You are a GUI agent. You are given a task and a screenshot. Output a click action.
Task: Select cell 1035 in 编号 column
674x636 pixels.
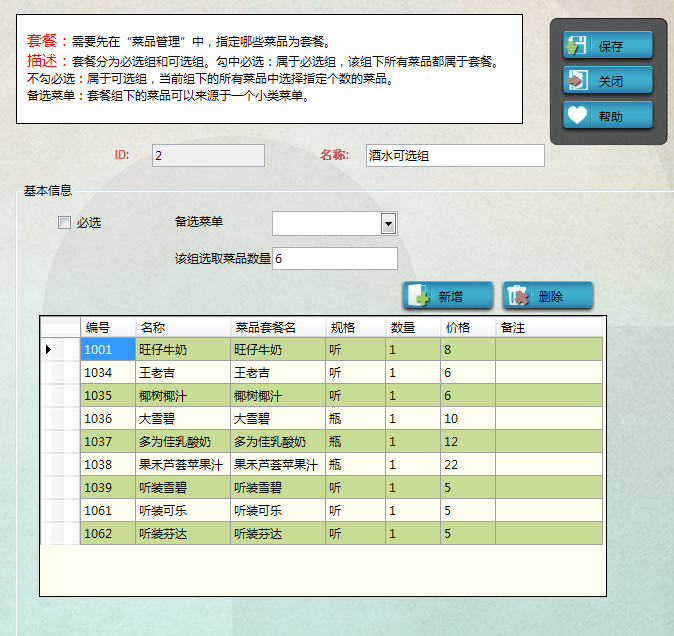tap(108, 395)
